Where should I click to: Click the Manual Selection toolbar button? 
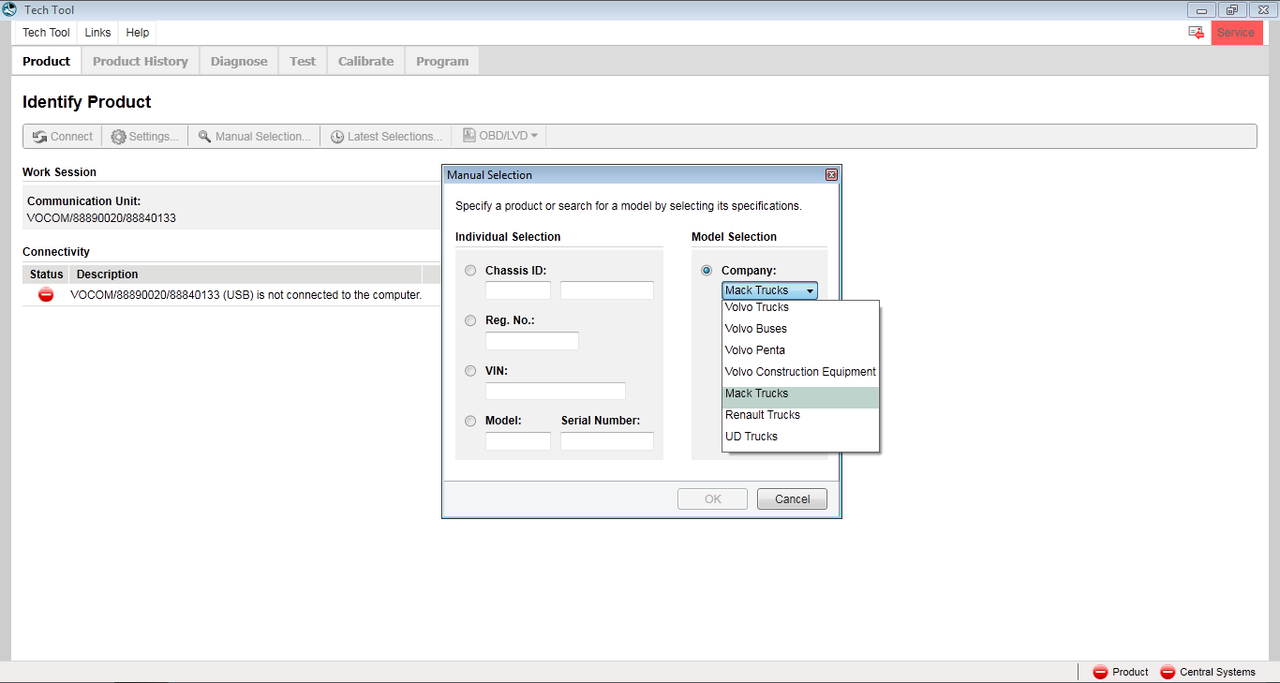tap(254, 136)
